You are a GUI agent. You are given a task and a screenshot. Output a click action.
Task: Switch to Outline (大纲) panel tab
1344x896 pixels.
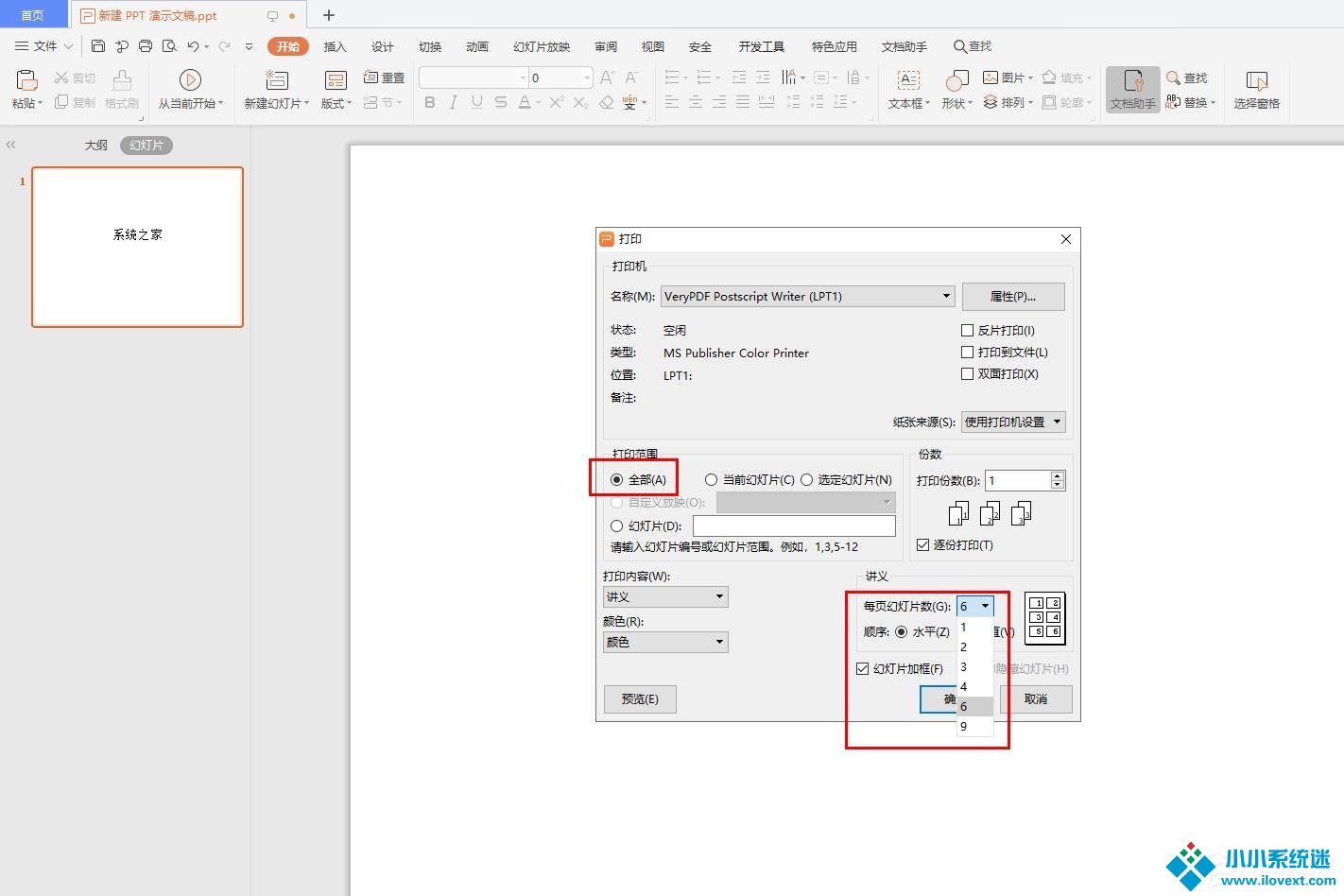point(96,146)
